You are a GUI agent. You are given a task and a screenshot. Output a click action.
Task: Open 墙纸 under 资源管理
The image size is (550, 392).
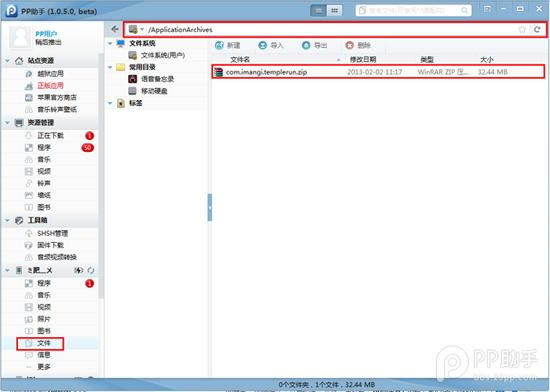(x=44, y=195)
